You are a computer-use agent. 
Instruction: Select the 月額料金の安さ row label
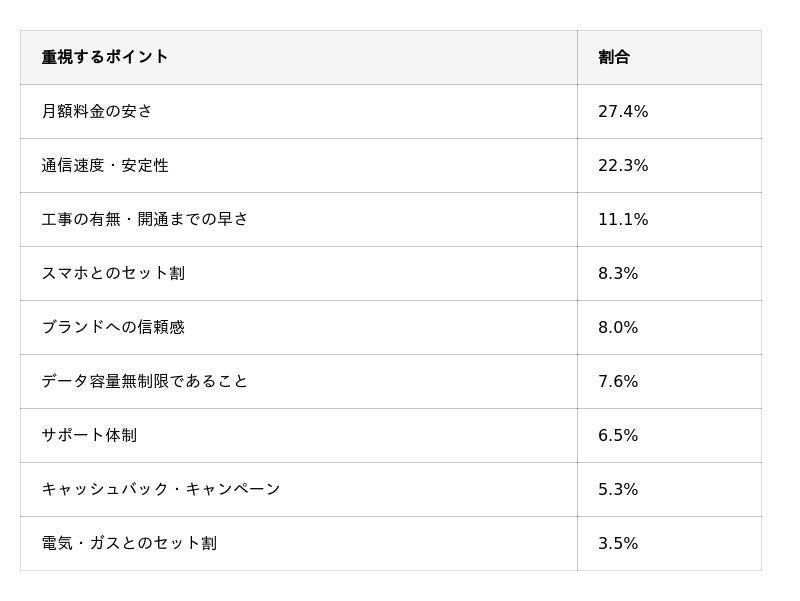pos(299,111)
